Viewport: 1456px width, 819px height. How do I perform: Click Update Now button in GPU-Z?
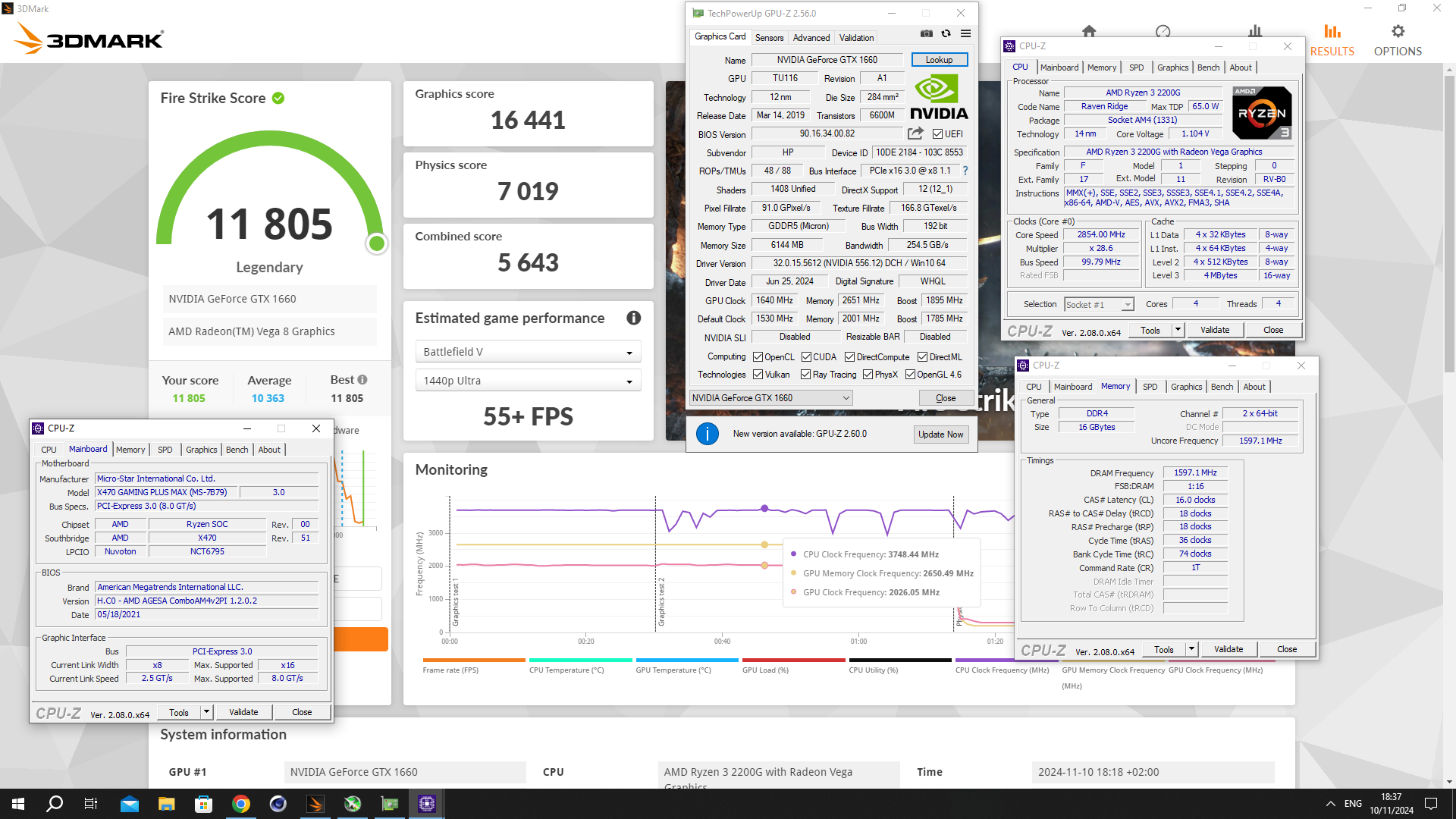click(x=940, y=435)
